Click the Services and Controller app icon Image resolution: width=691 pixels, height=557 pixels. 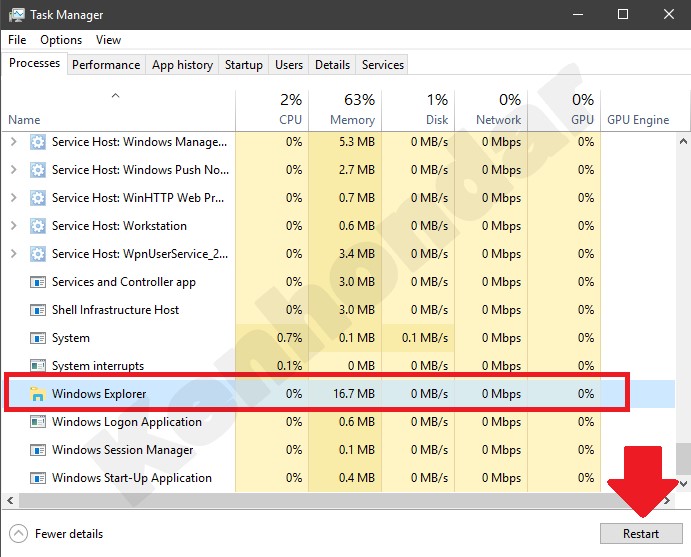point(38,282)
